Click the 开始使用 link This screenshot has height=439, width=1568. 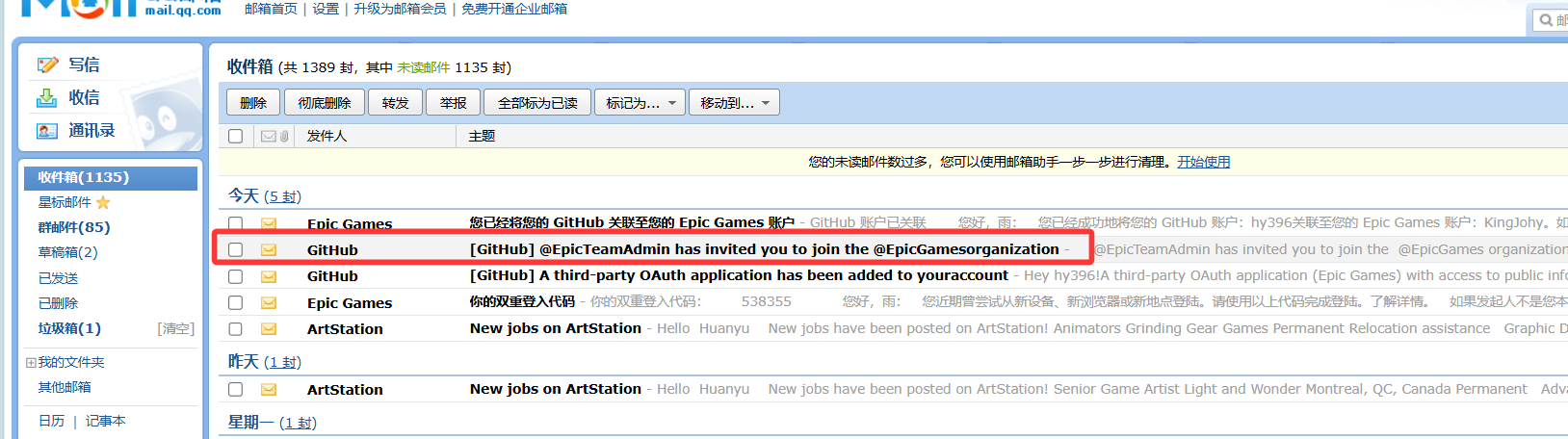tap(1203, 162)
